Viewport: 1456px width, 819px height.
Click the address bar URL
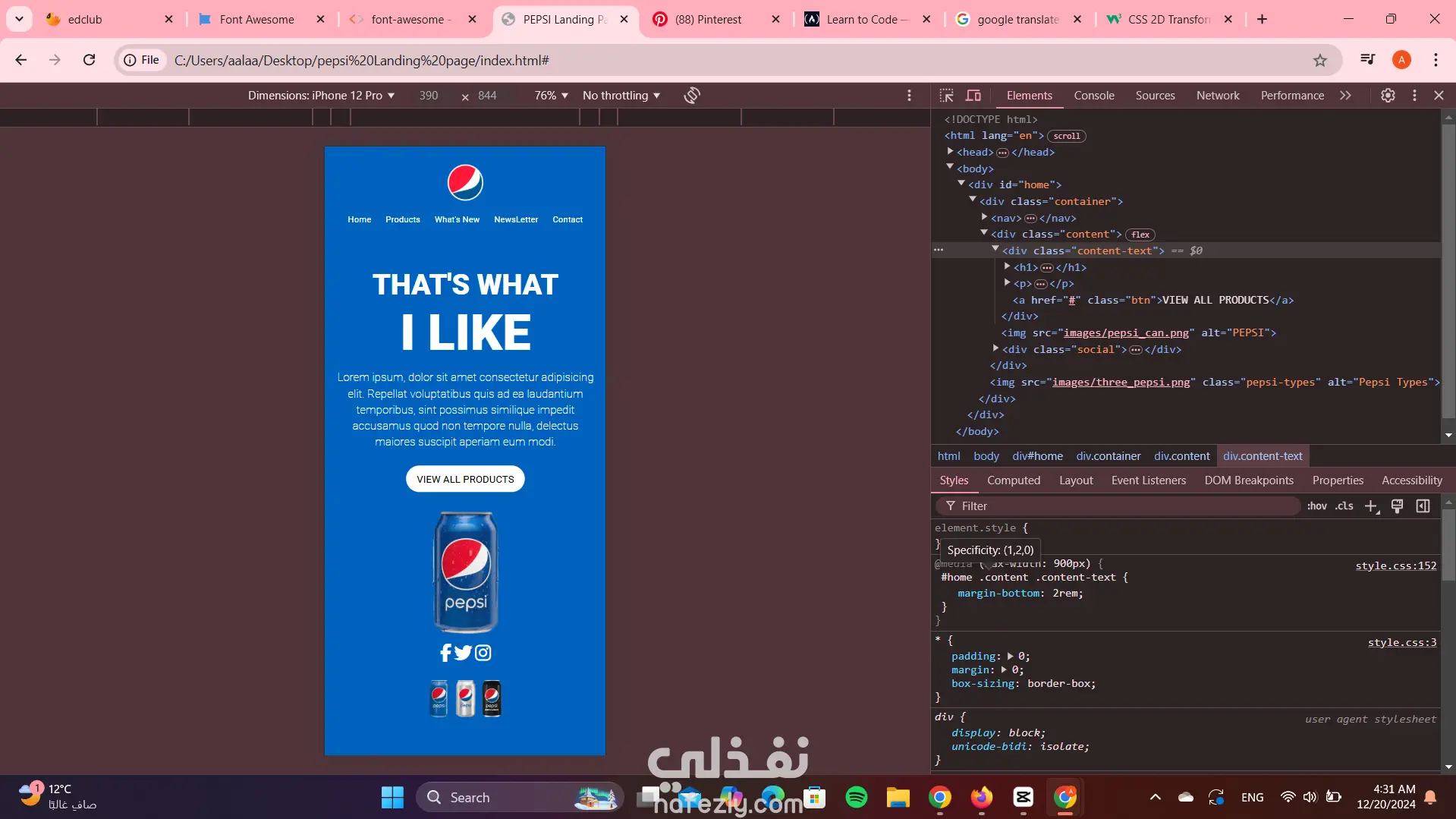point(361,60)
